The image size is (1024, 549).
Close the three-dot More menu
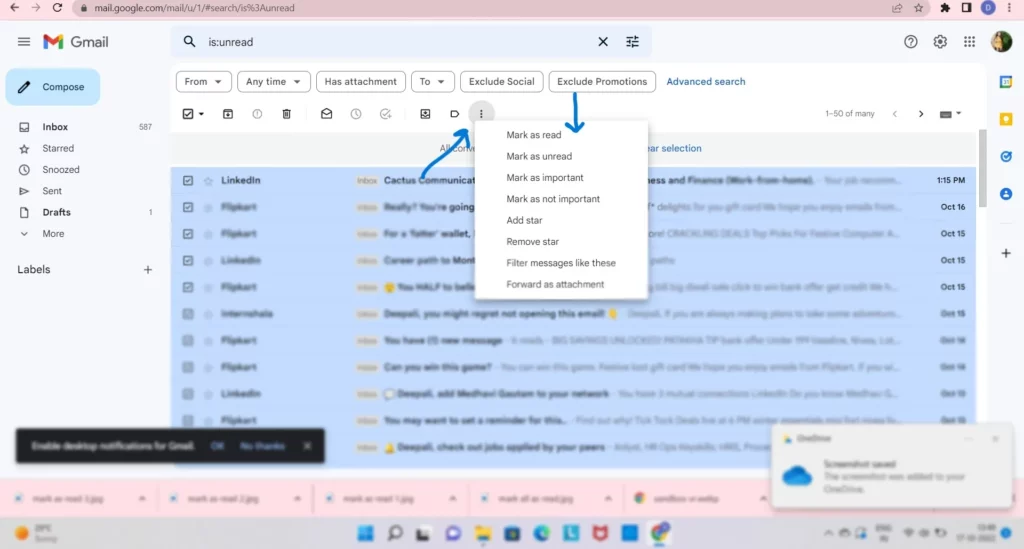click(481, 114)
